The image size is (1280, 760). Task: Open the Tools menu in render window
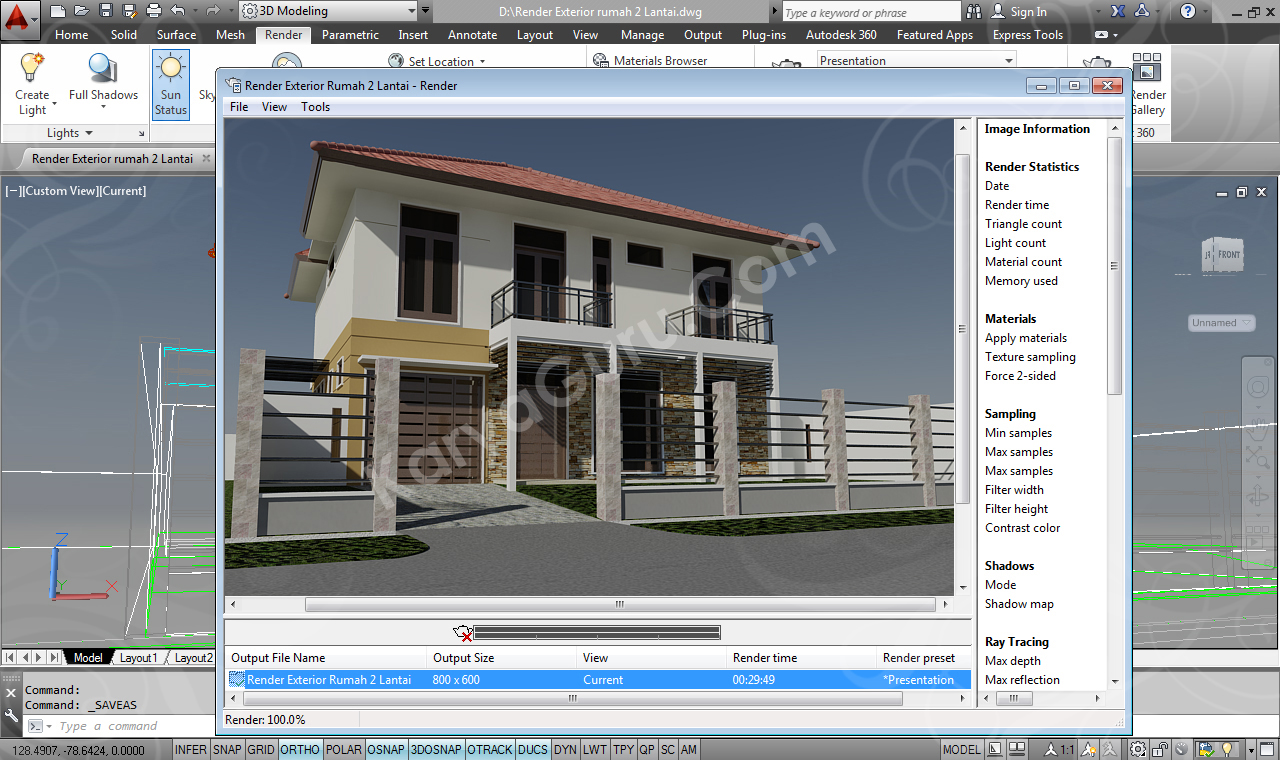pyautogui.click(x=315, y=106)
